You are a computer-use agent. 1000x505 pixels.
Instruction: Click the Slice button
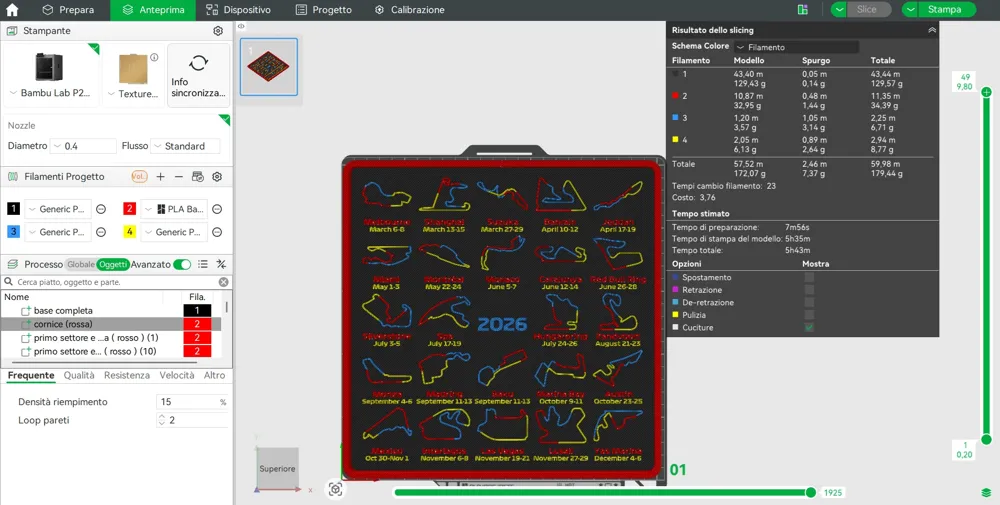point(869,10)
